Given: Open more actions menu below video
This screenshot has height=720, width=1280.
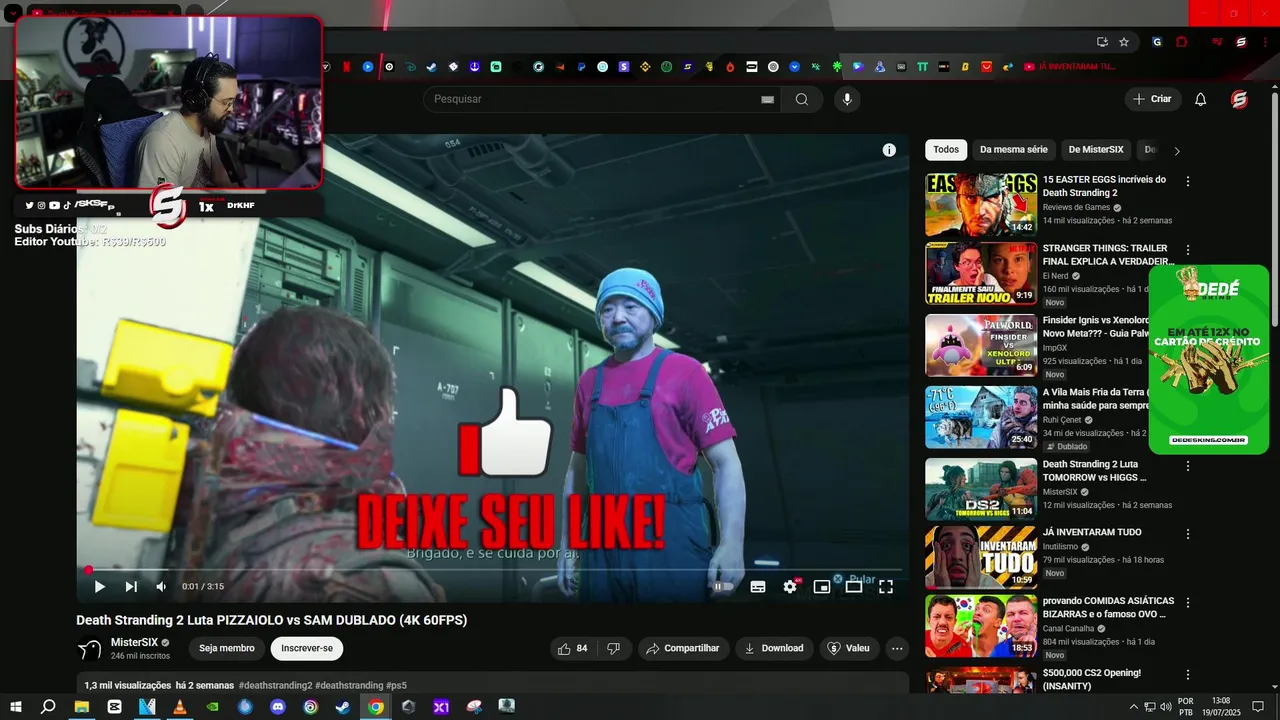Looking at the screenshot, I should click(x=897, y=648).
